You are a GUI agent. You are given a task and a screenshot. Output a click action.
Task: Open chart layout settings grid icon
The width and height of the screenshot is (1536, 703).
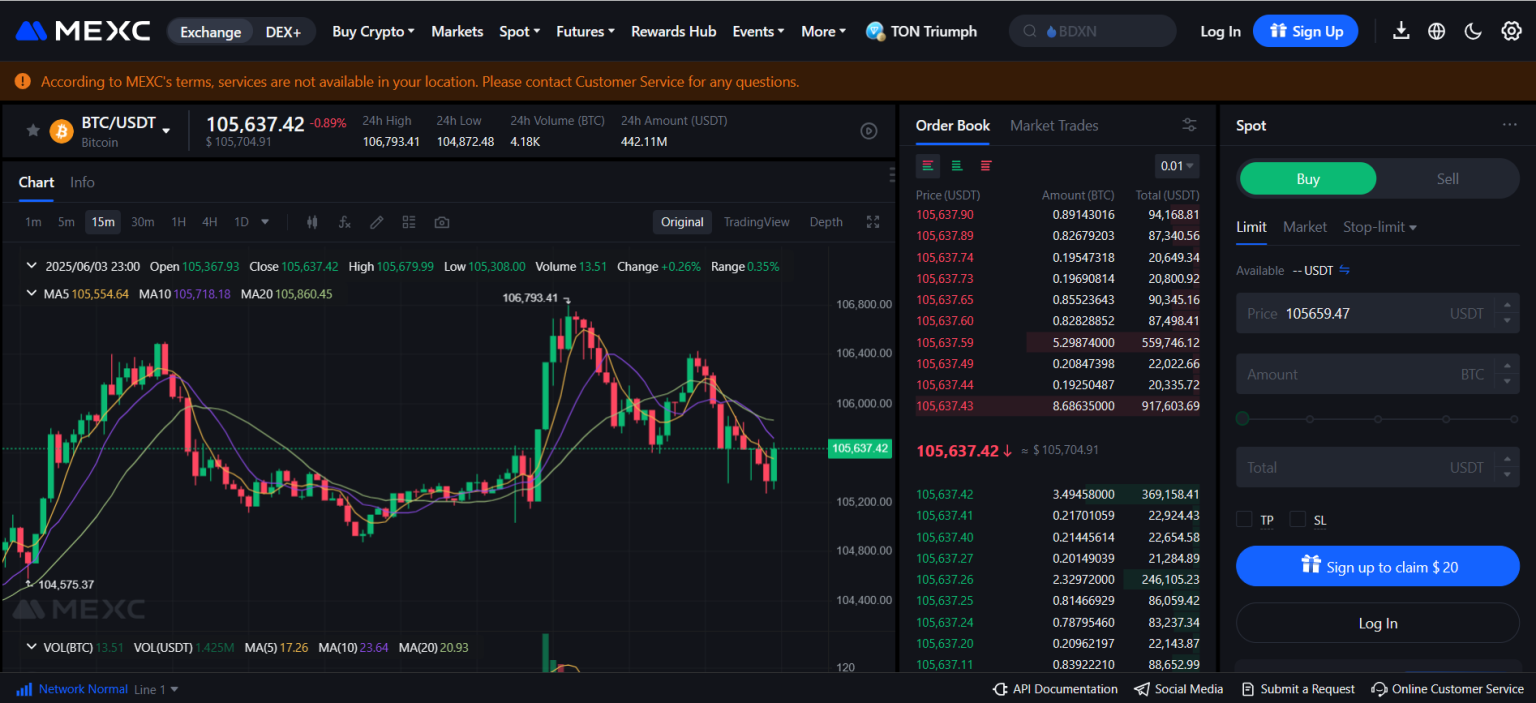(409, 221)
